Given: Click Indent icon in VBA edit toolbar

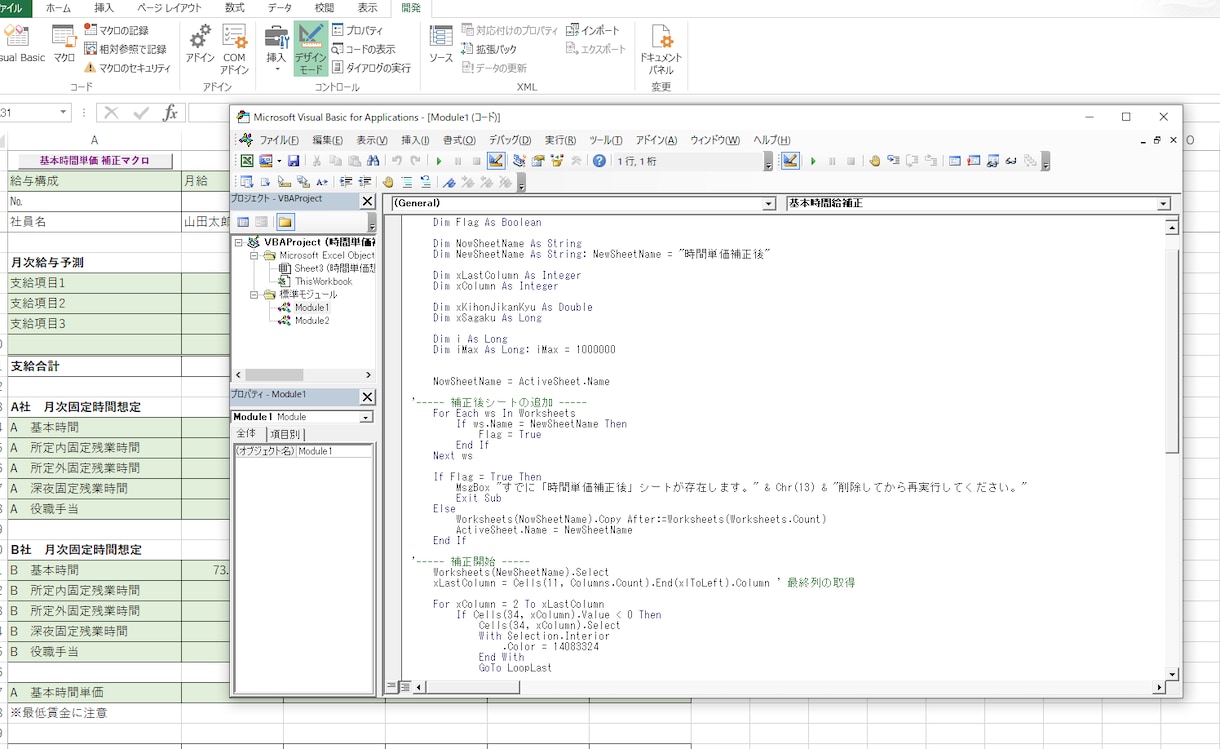Looking at the screenshot, I should (346, 182).
